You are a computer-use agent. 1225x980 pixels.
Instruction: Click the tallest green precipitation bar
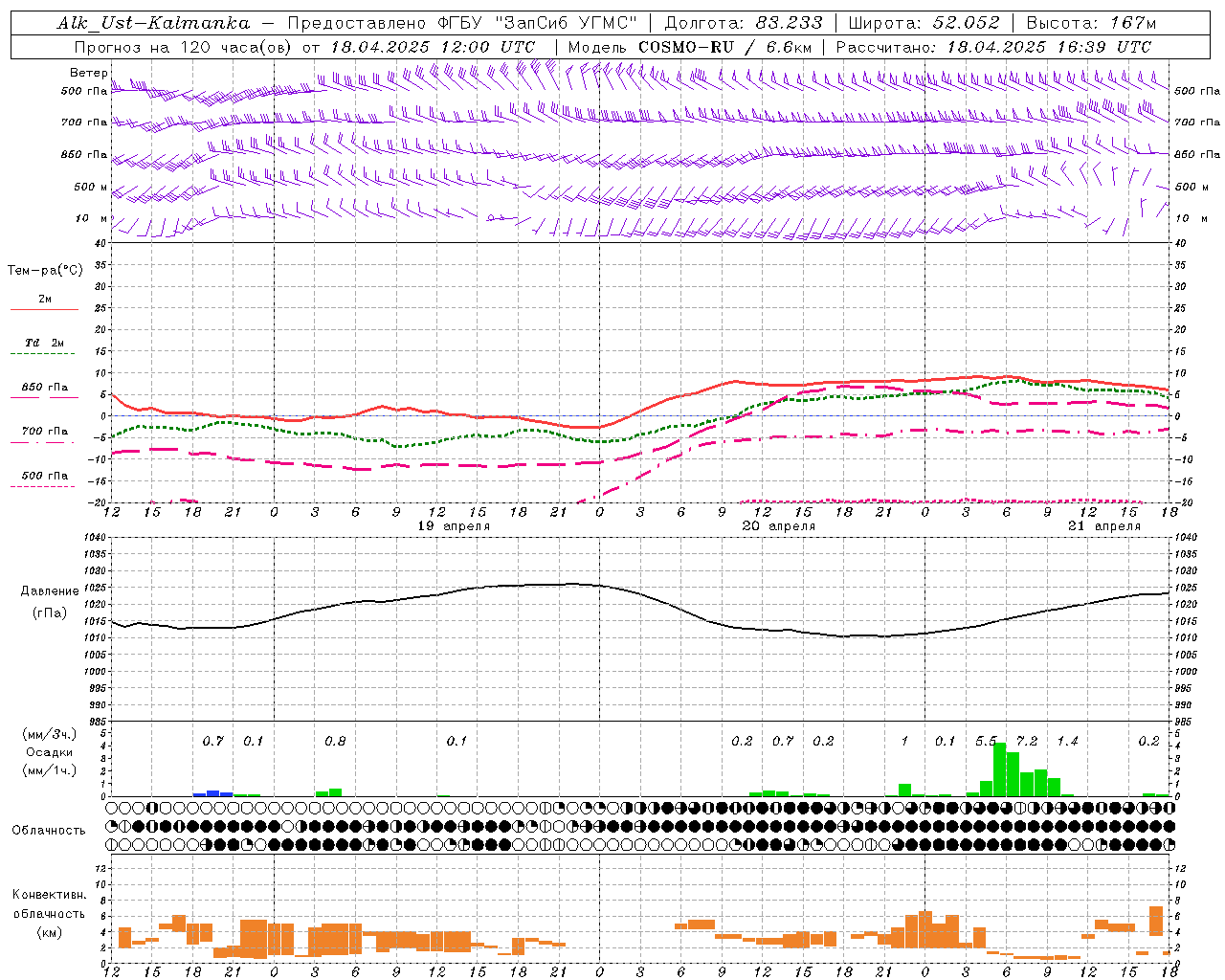pyautogui.click(x=999, y=769)
